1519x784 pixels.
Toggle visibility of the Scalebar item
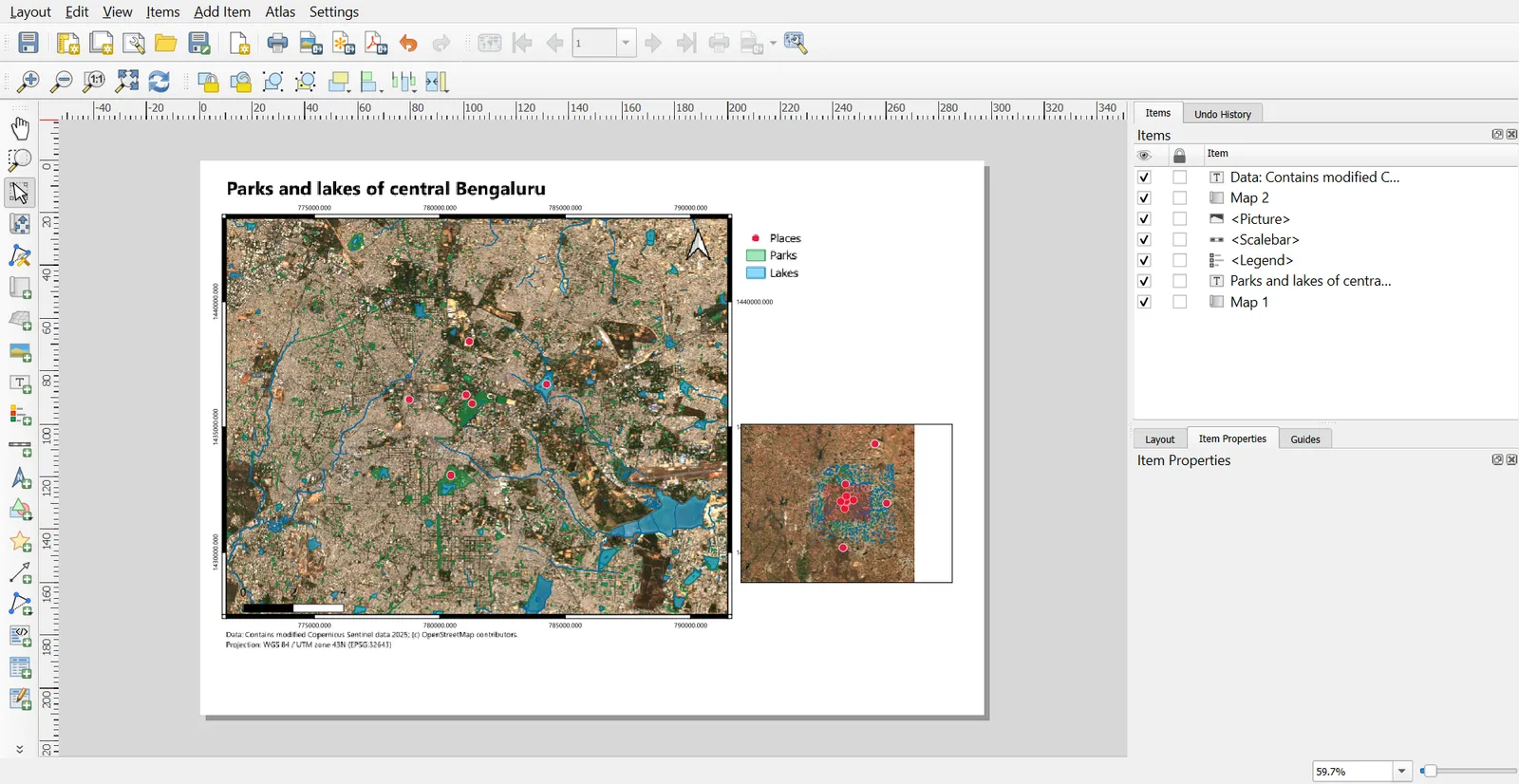(1144, 239)
